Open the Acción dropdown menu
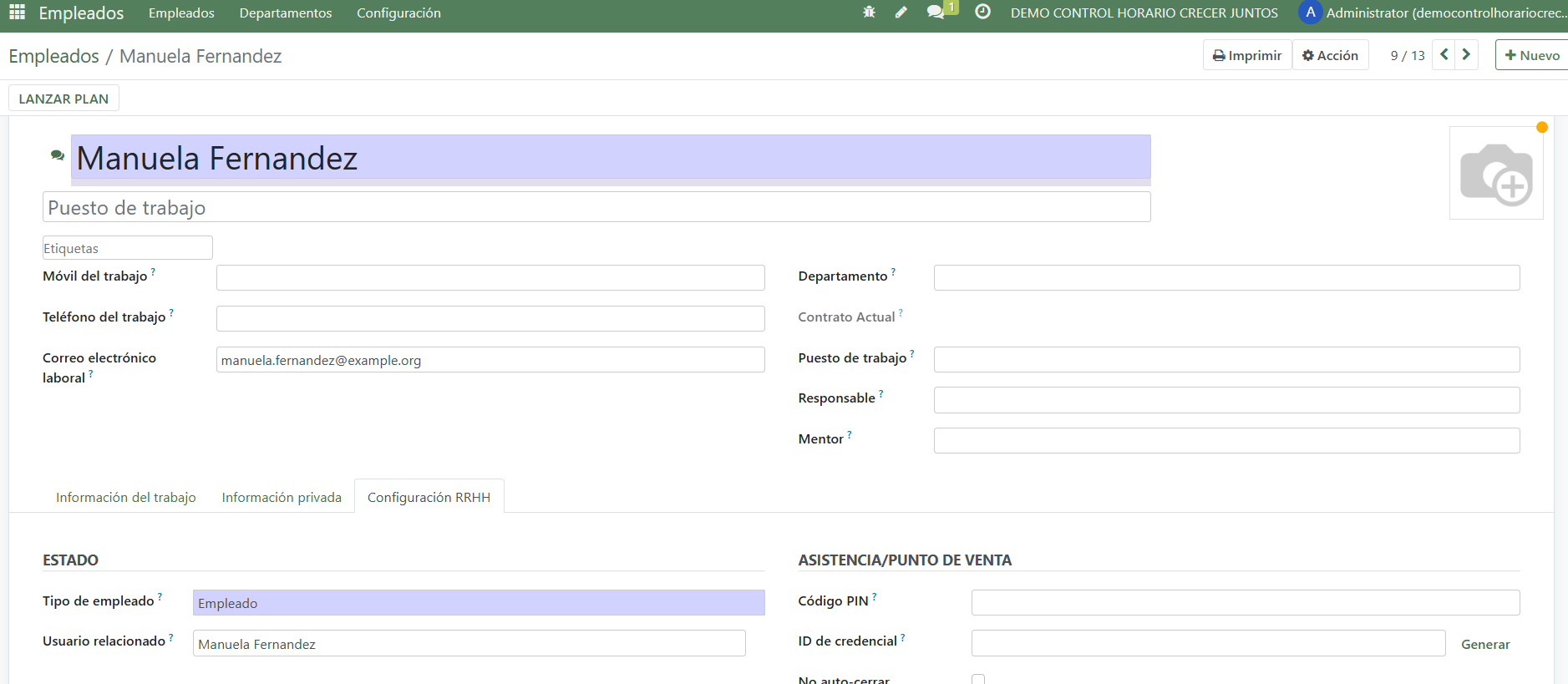 1330,55
